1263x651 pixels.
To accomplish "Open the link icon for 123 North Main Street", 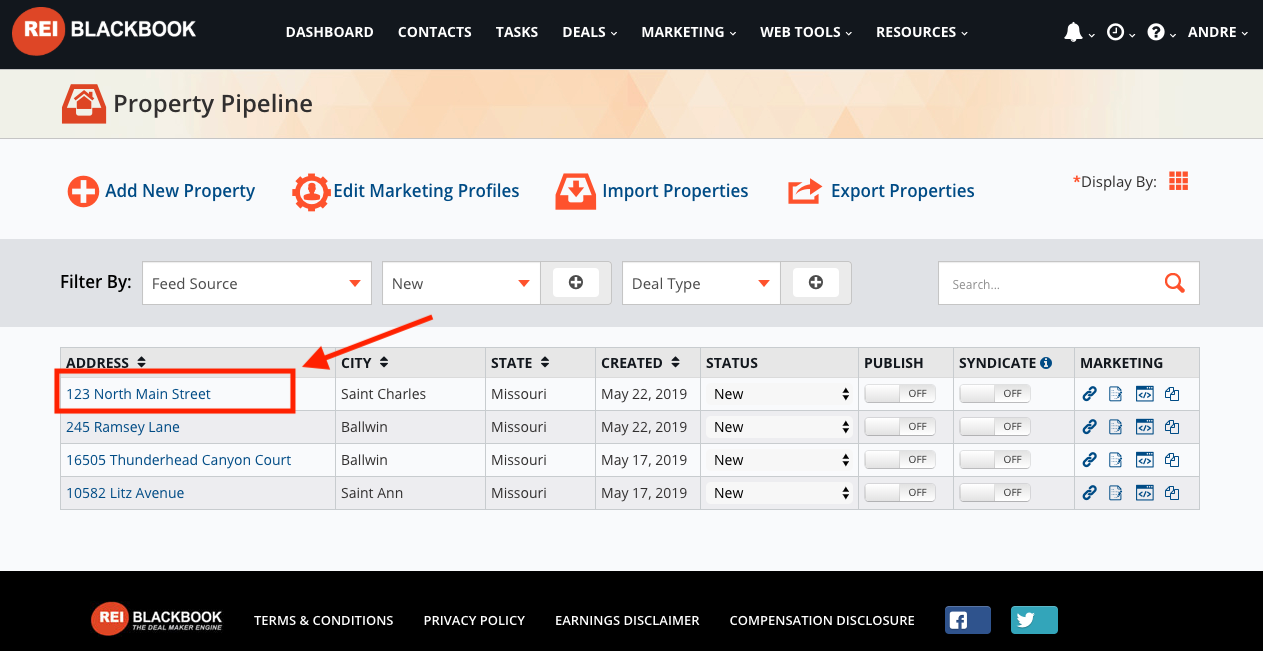I will [x=1090, y=394].
